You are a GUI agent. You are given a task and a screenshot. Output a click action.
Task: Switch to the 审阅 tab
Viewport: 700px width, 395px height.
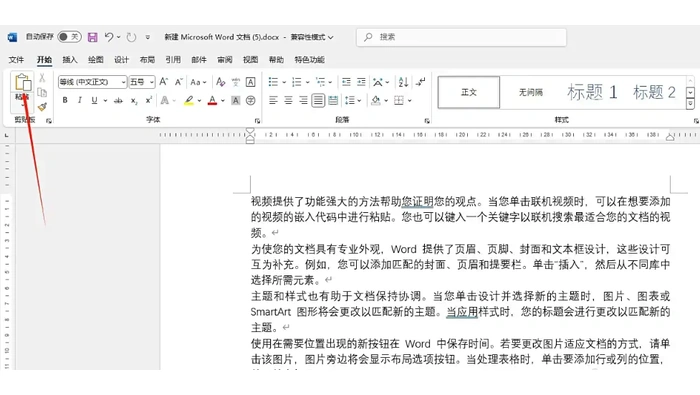click(x=225, y=60)
